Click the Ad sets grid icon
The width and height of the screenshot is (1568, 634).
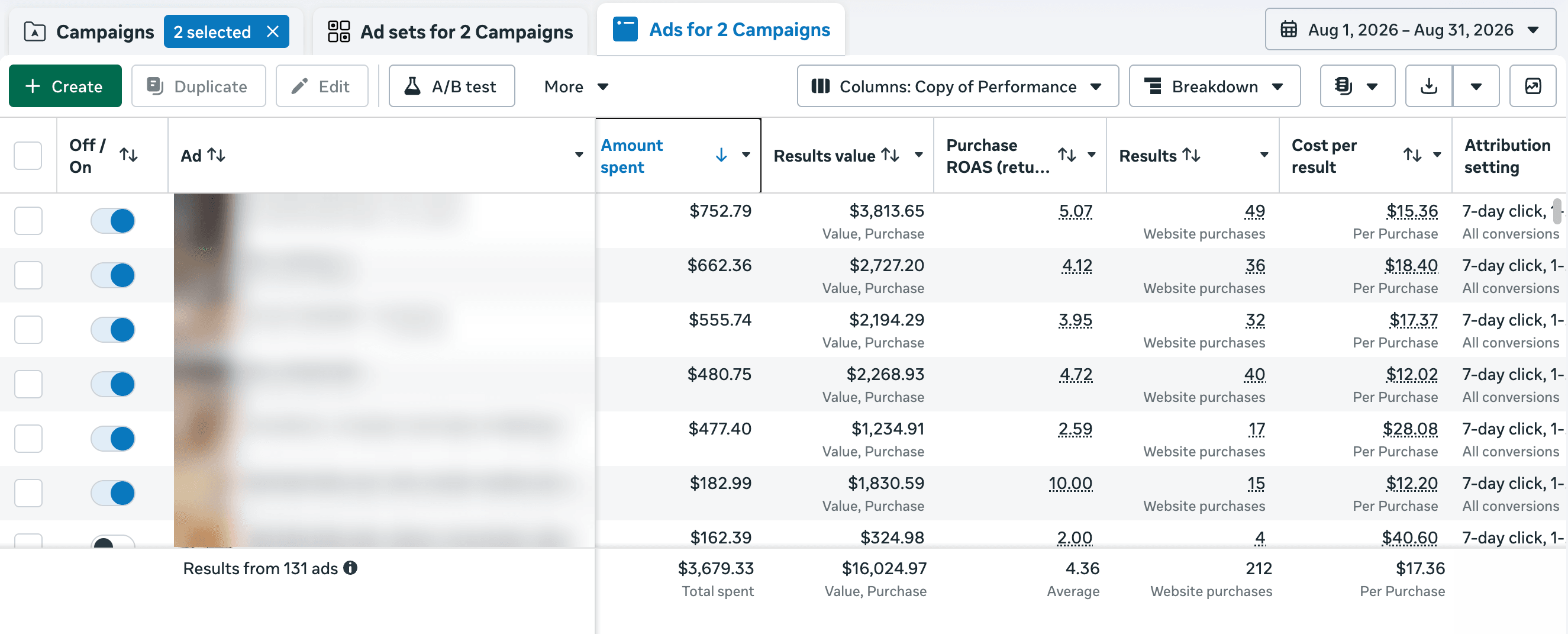pos(338,31)
